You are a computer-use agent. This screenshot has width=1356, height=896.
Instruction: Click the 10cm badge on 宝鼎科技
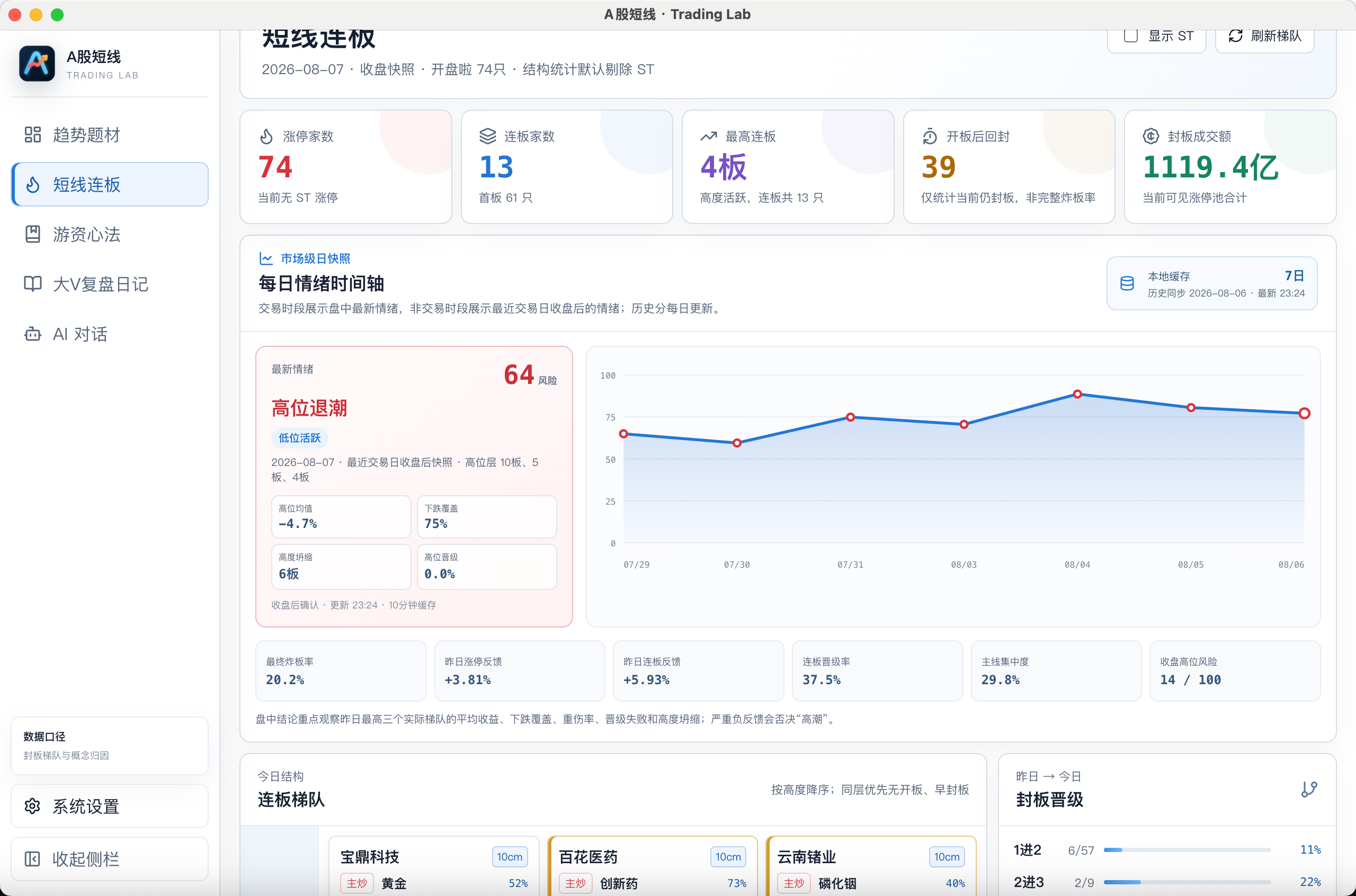[x=509, y=857]
